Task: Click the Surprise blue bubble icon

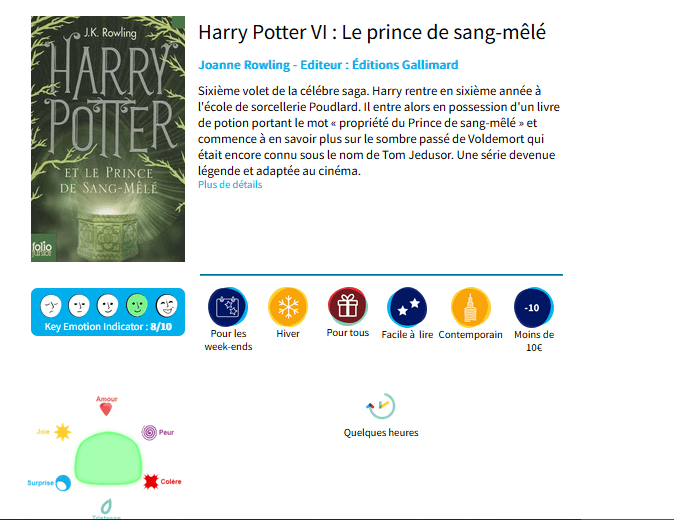Action: pos(63,483)
